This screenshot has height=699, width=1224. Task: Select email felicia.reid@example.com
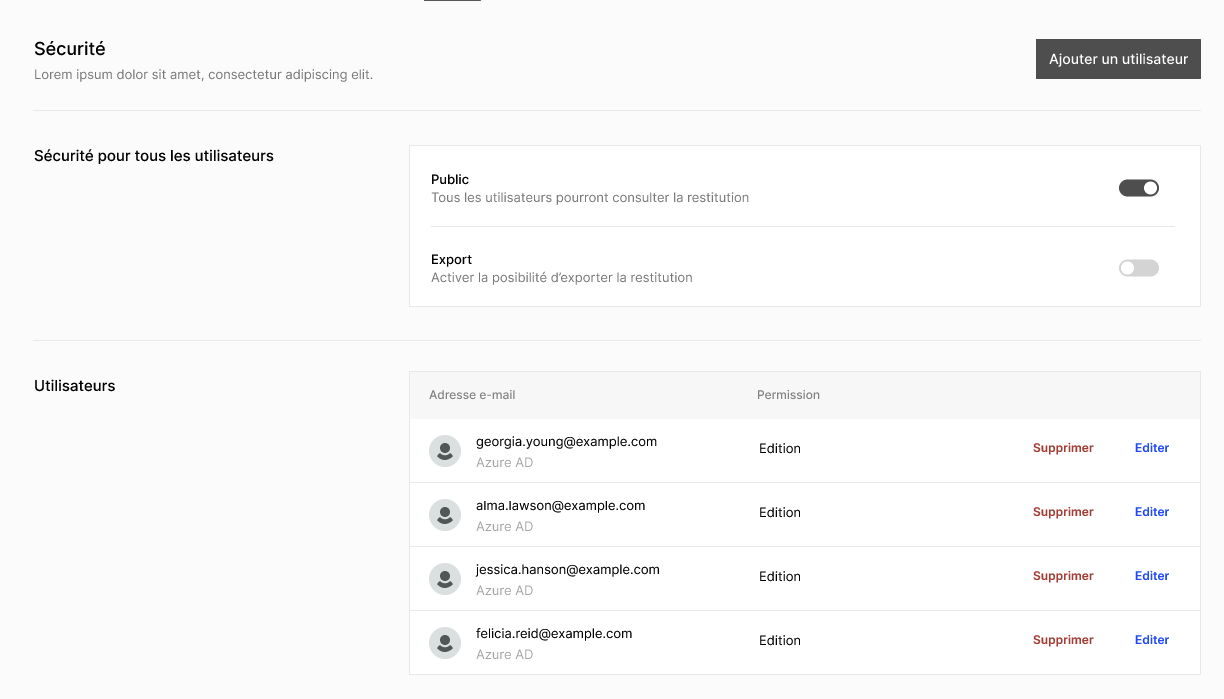(x=554, y=634)
